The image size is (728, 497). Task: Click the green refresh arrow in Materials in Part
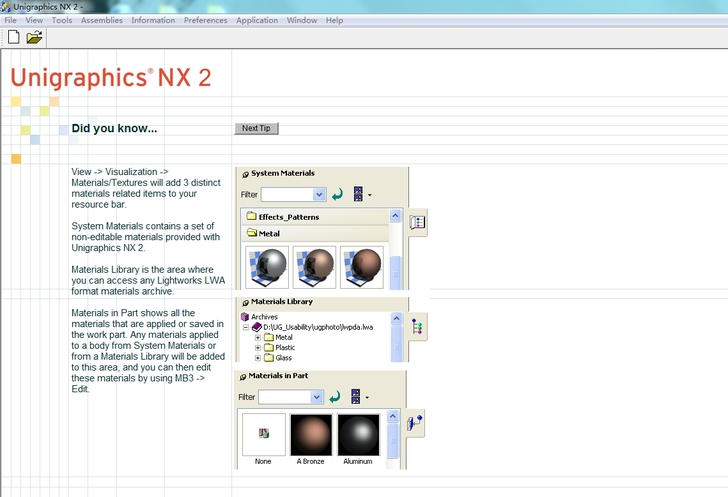pos(335,397)
